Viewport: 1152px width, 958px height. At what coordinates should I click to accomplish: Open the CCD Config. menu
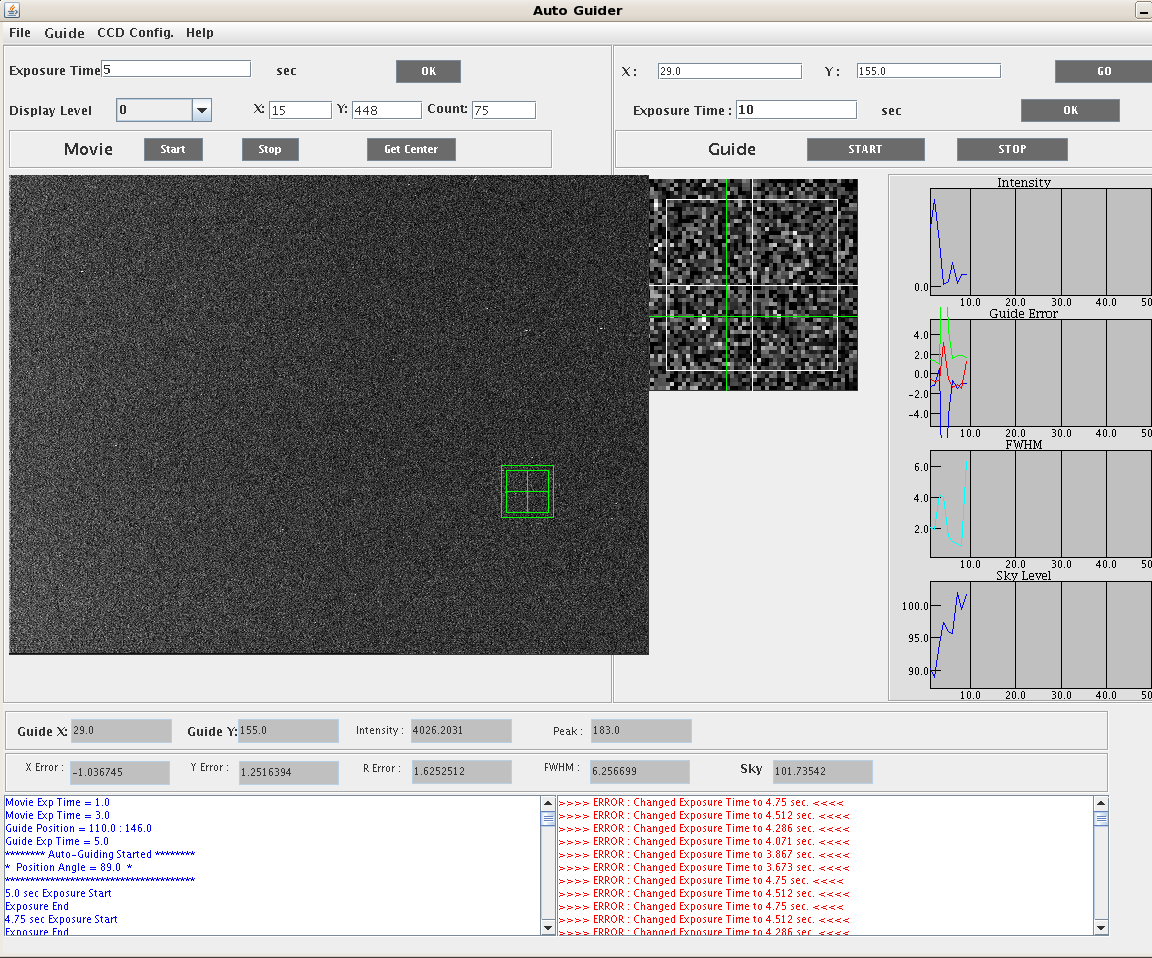tap(135, 33)
